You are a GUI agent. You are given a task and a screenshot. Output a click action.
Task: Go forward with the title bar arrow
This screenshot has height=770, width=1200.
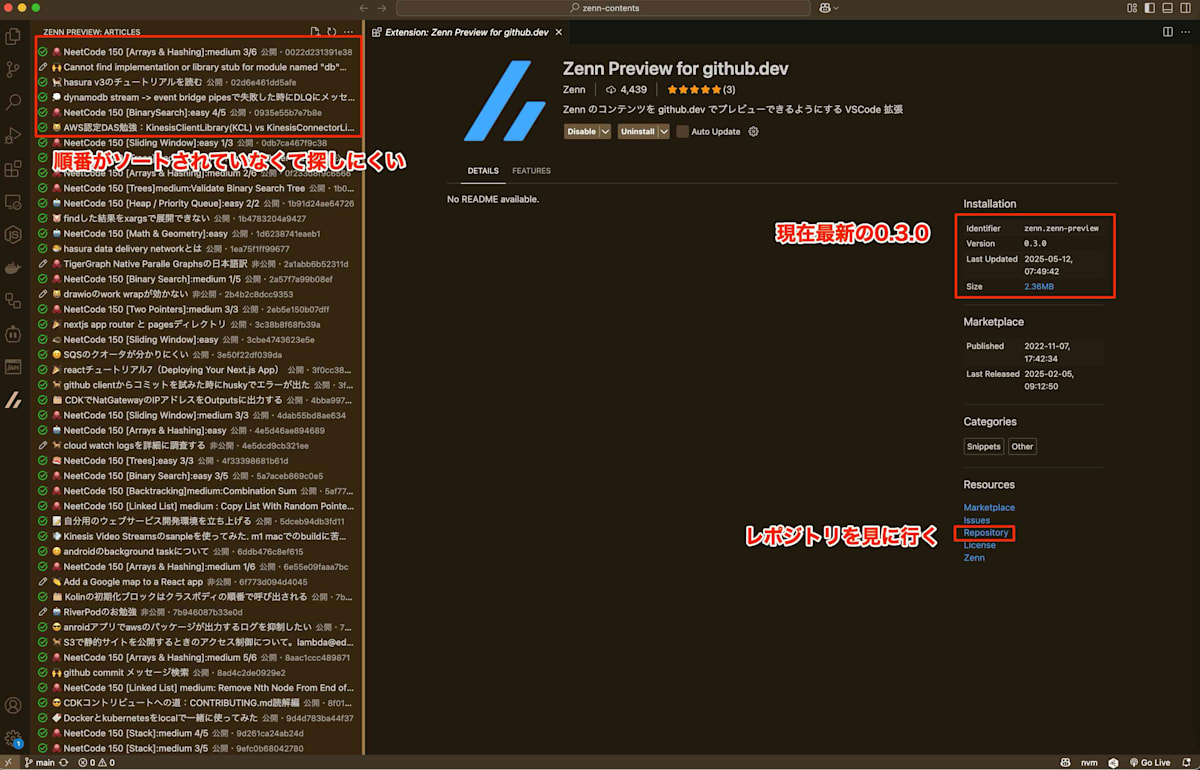pos(382,8)
